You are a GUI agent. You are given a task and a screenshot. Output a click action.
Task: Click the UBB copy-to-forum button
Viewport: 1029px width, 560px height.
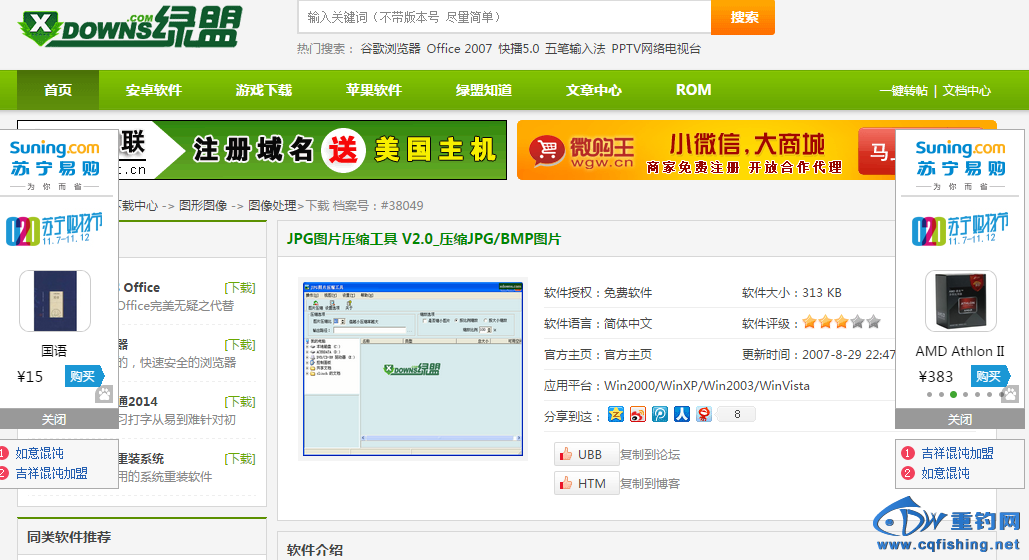tap(587, 454)
